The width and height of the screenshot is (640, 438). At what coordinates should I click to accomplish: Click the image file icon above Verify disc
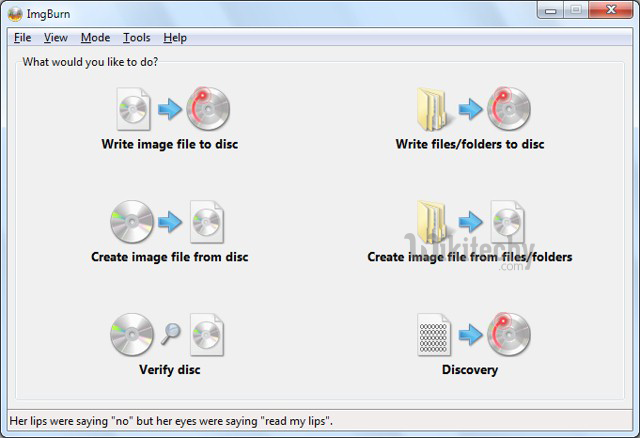[x=207, y=334]
